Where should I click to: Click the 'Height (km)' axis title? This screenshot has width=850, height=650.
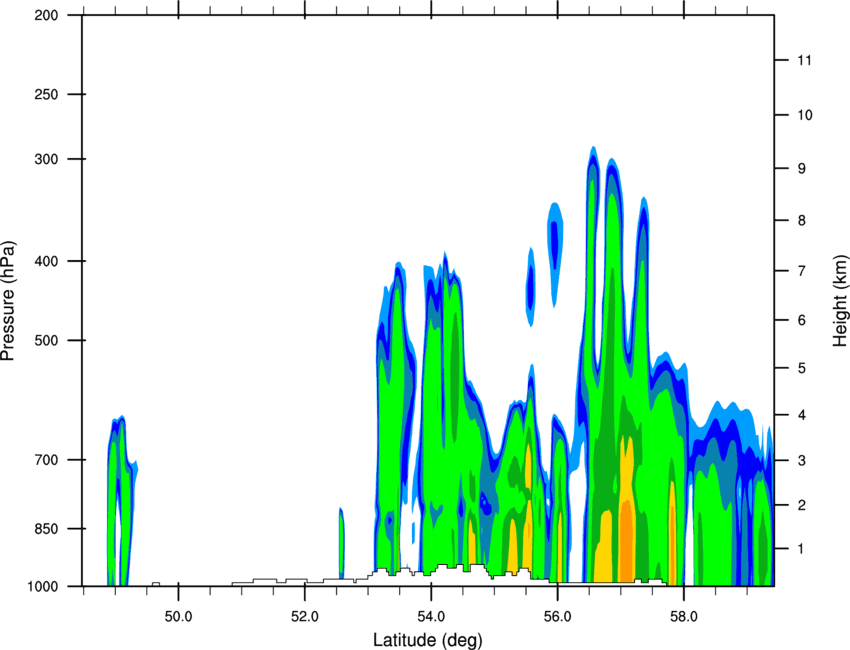pyautogui.click(x=840, y=300)
